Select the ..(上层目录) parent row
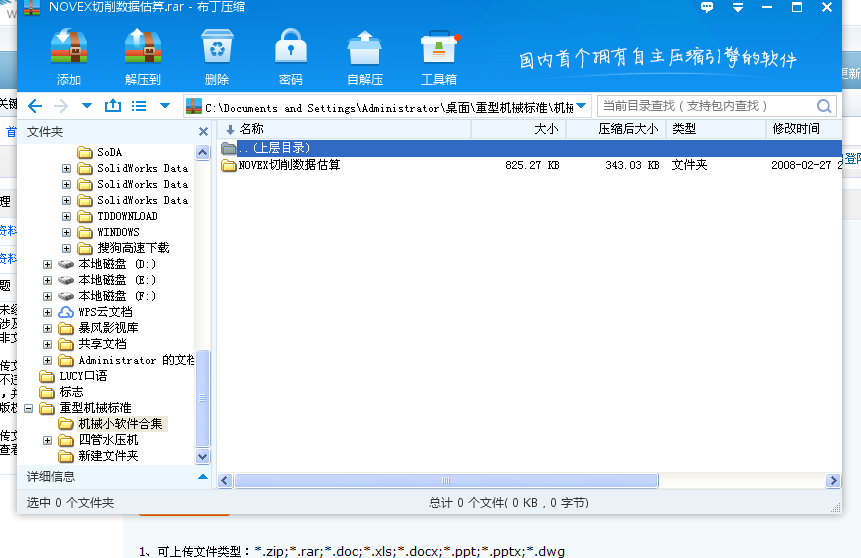Viewport: 861px width, 558px height. pos(530,148)
